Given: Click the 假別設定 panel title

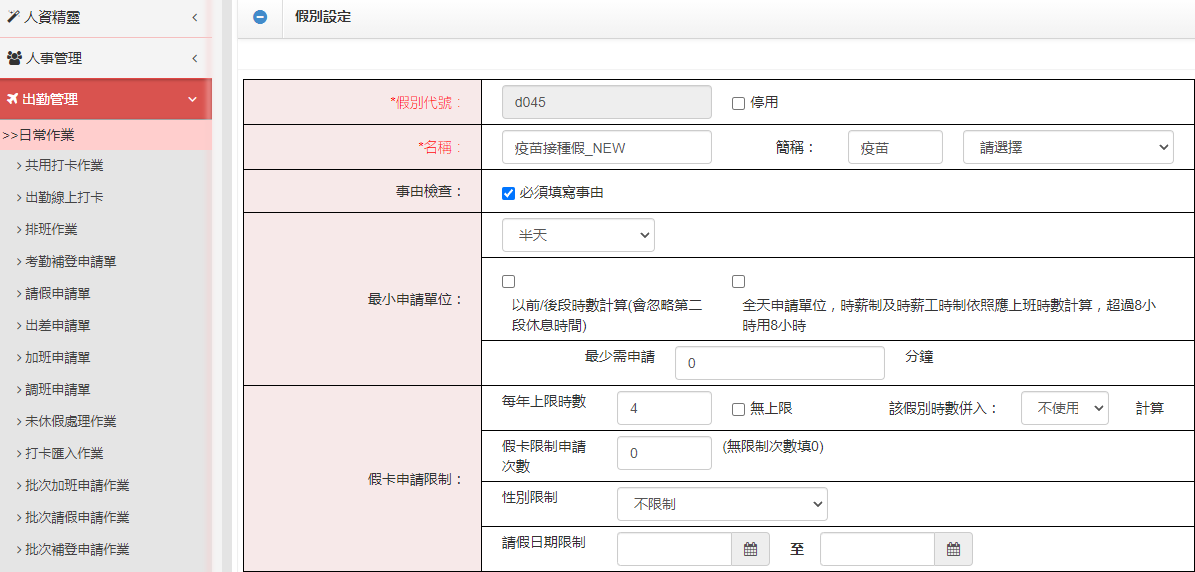Looking at the screenshot, I should click(323, 18).
